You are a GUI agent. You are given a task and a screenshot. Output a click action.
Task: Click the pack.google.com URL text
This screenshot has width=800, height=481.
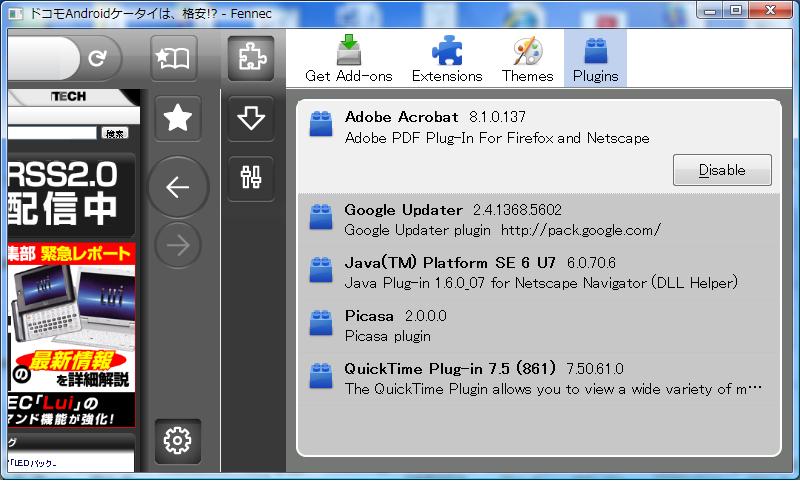(x=581, y=231)
